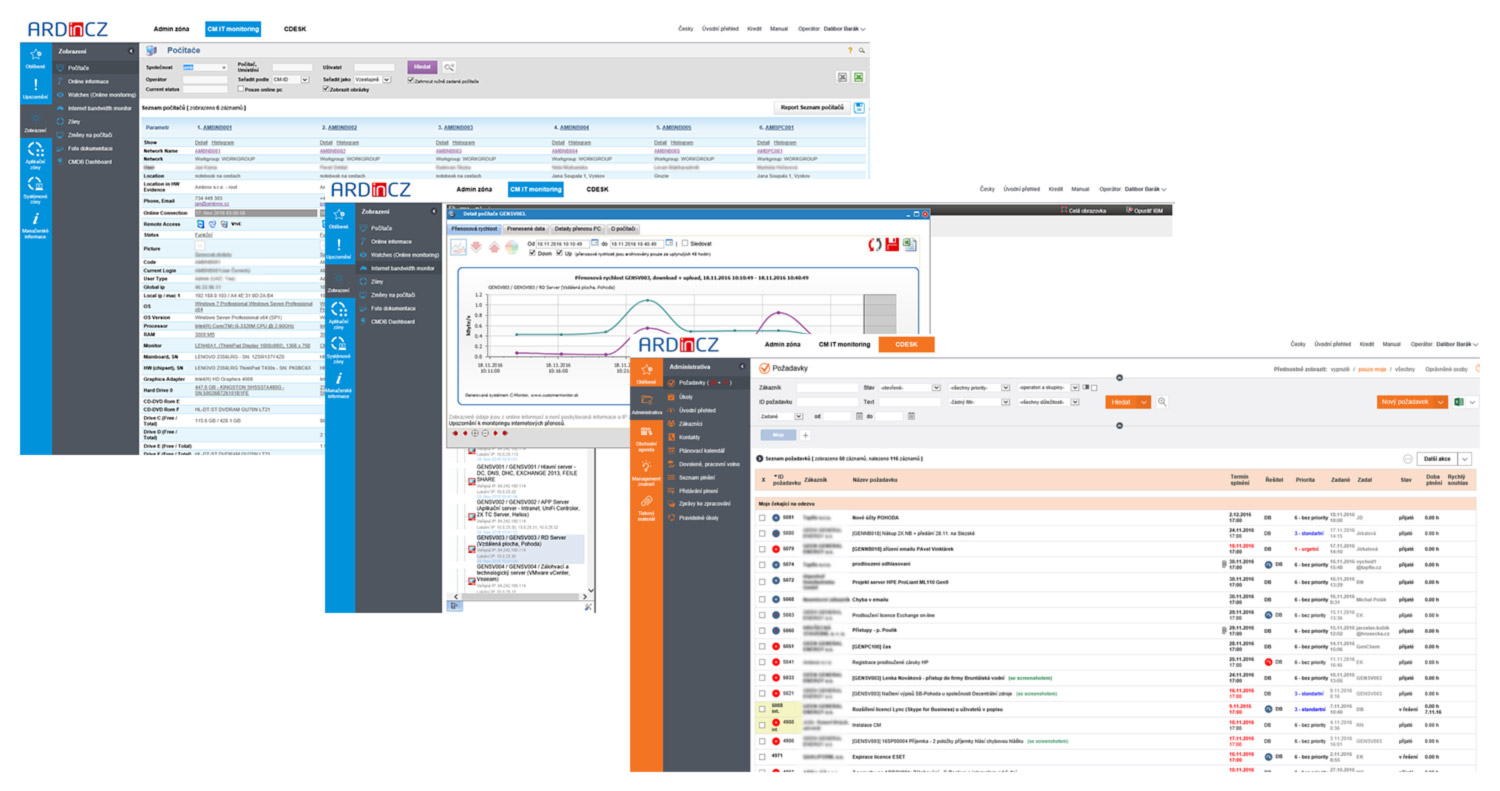
Task: Uncheck the Zobrazit obrázky checkbox
Action: [x=326, y=89]
